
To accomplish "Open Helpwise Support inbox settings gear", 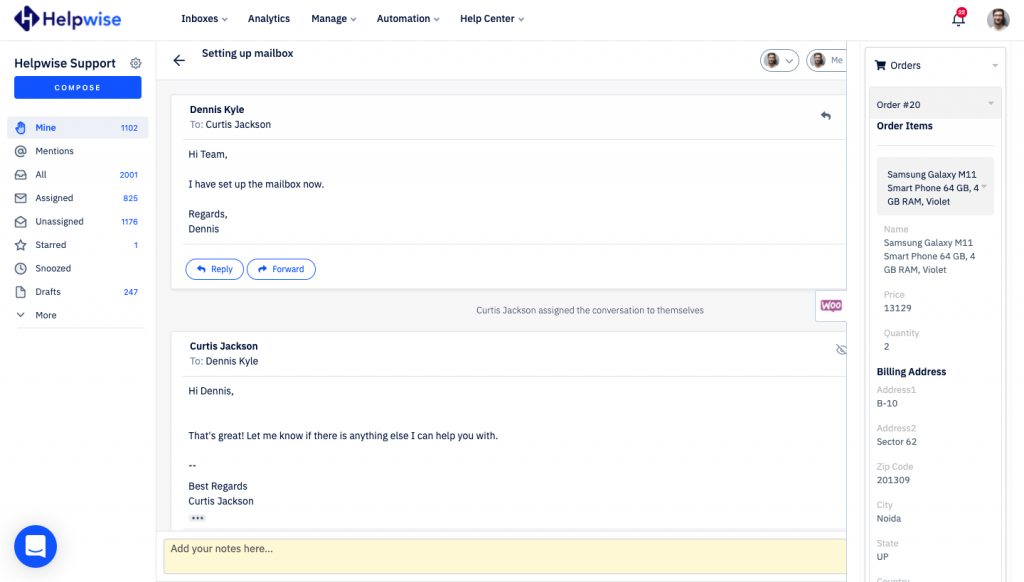I will 136,63.
